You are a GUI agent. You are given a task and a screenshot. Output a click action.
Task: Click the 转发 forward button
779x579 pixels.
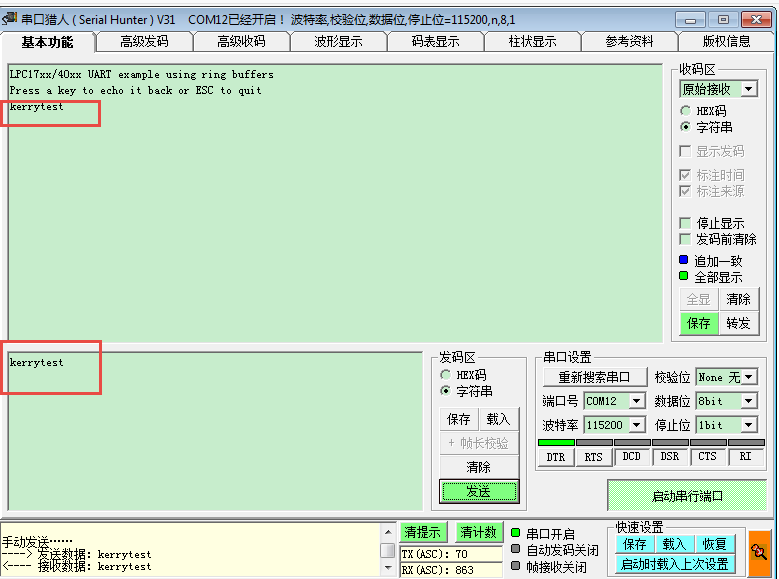[739, 324]
